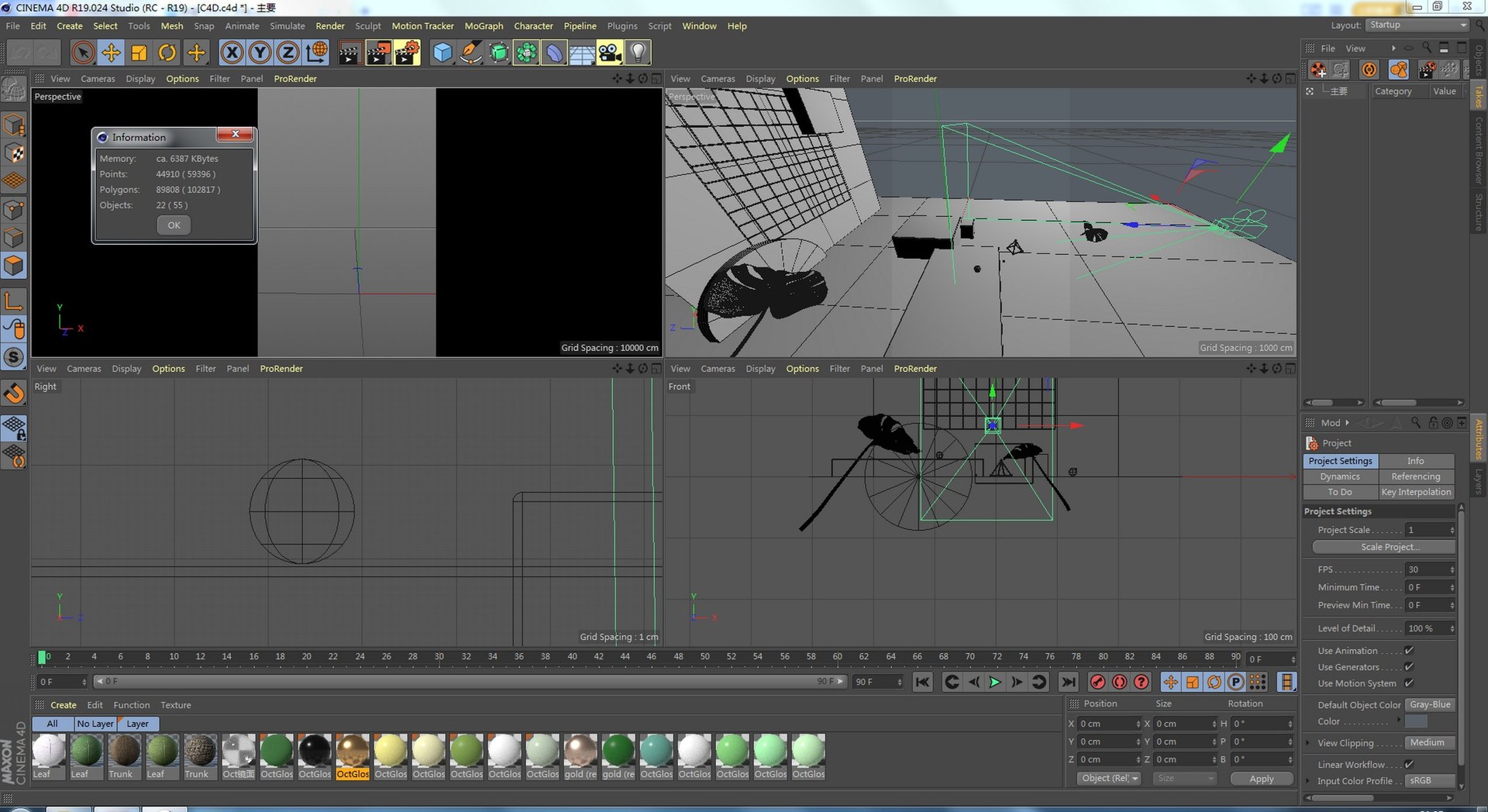
Task: Toggle Position keyframe recording
Action: pos(1170,682)
